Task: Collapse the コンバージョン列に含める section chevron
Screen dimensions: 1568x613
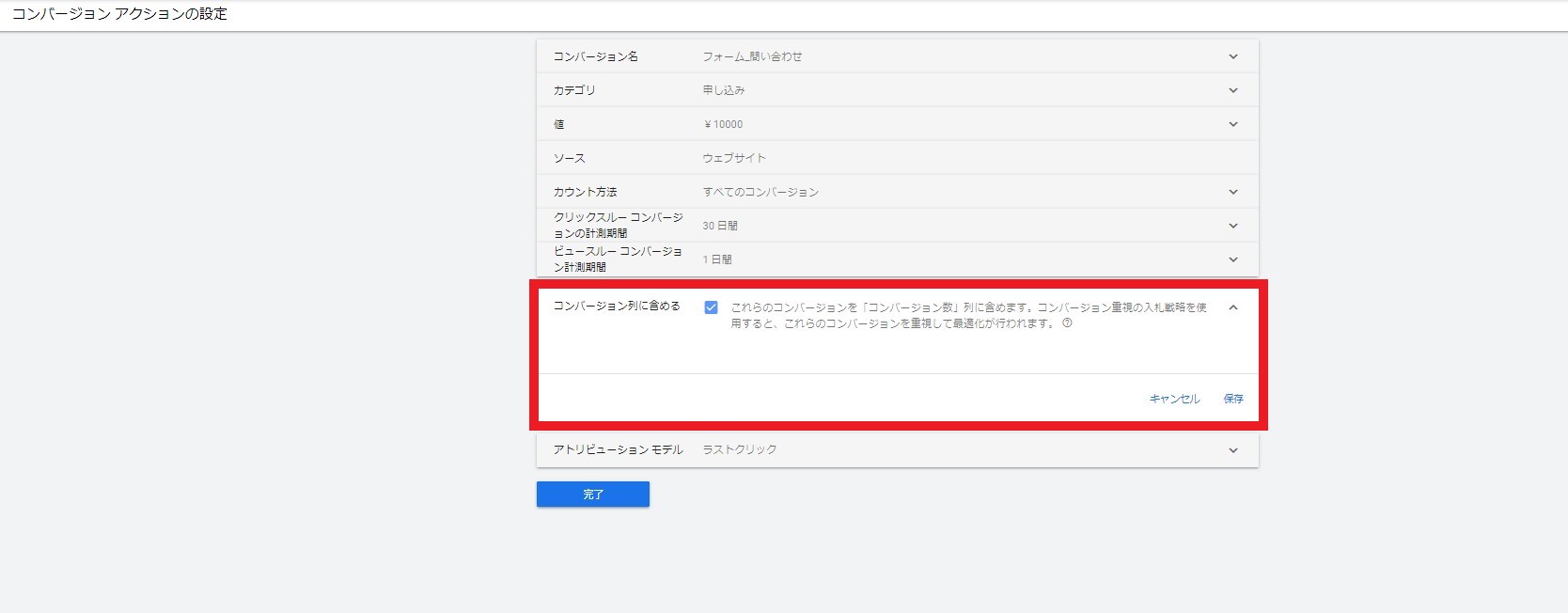Action: pyautogui.click(x=1233, y=307)
